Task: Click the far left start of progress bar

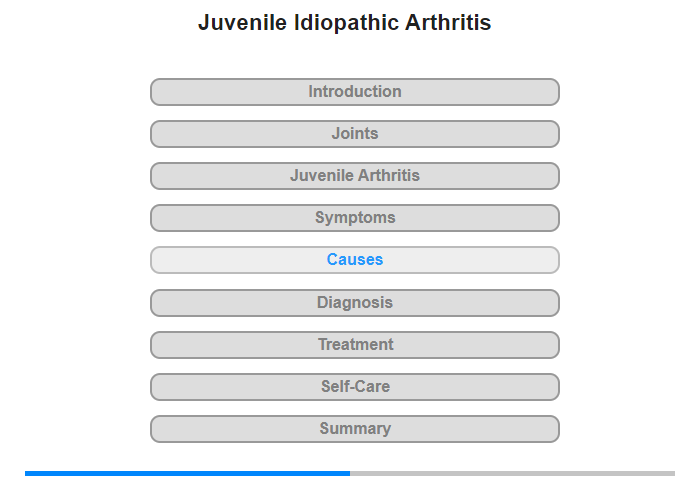Action: pos(28,473)
